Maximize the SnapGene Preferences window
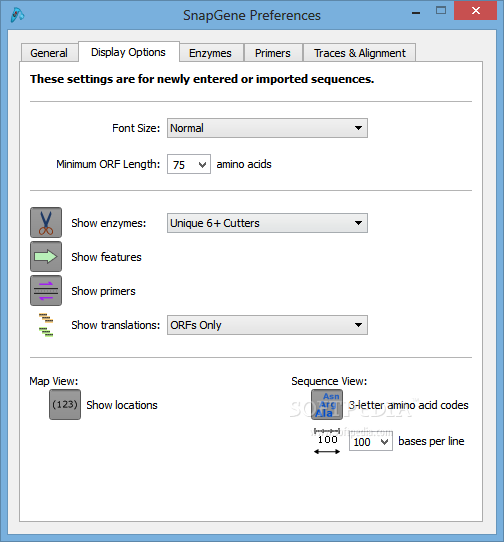 (x=441, y=10)
